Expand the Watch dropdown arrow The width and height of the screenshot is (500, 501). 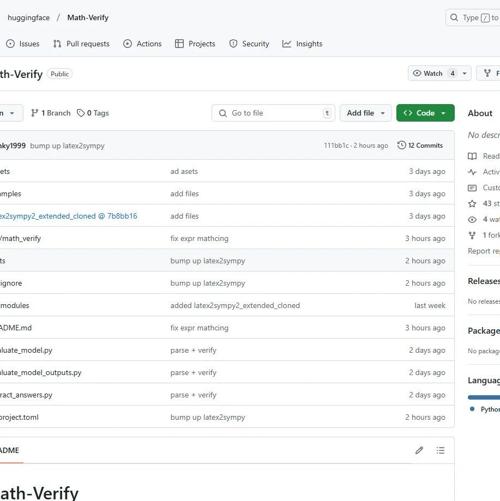click(x=465, y=73)
